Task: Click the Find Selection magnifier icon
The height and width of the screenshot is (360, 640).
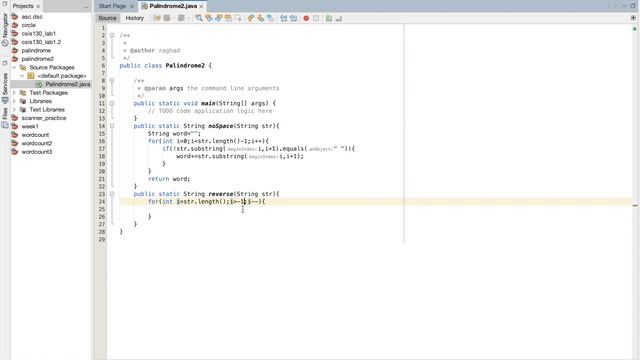Action: (199, 18)
